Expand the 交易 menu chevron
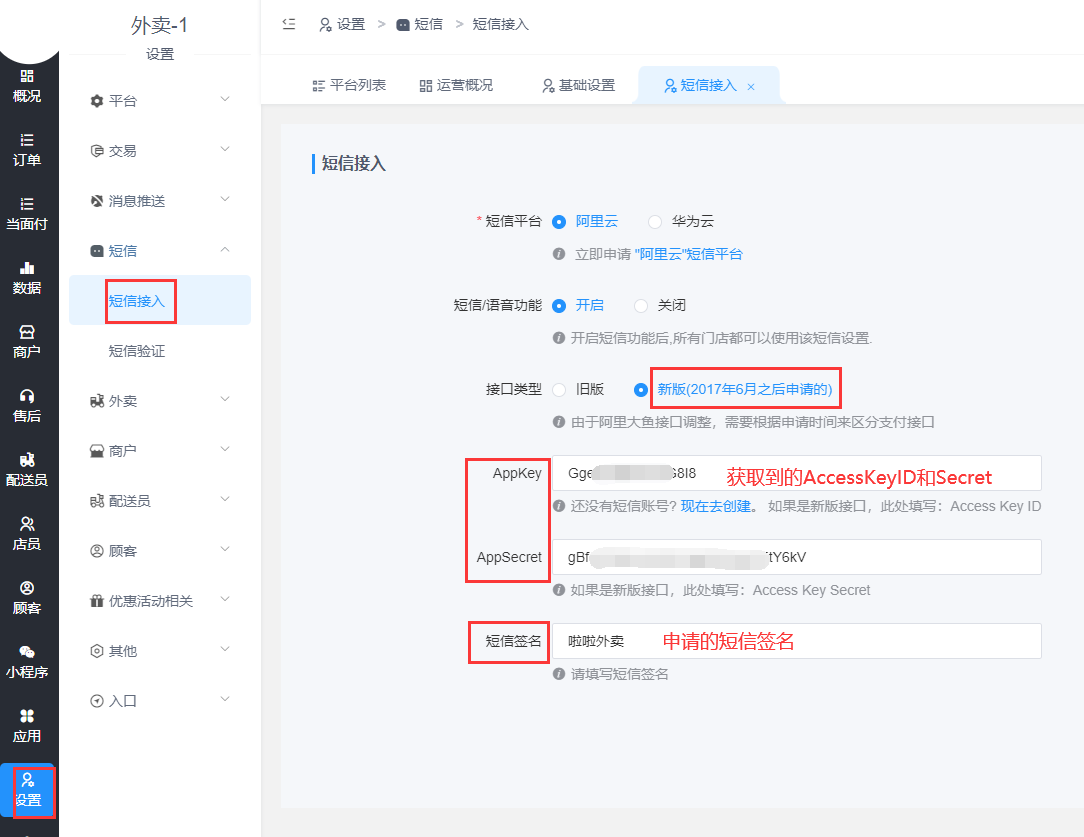The width and height of the screenshot is (1084, 837). tap(225, 149)
